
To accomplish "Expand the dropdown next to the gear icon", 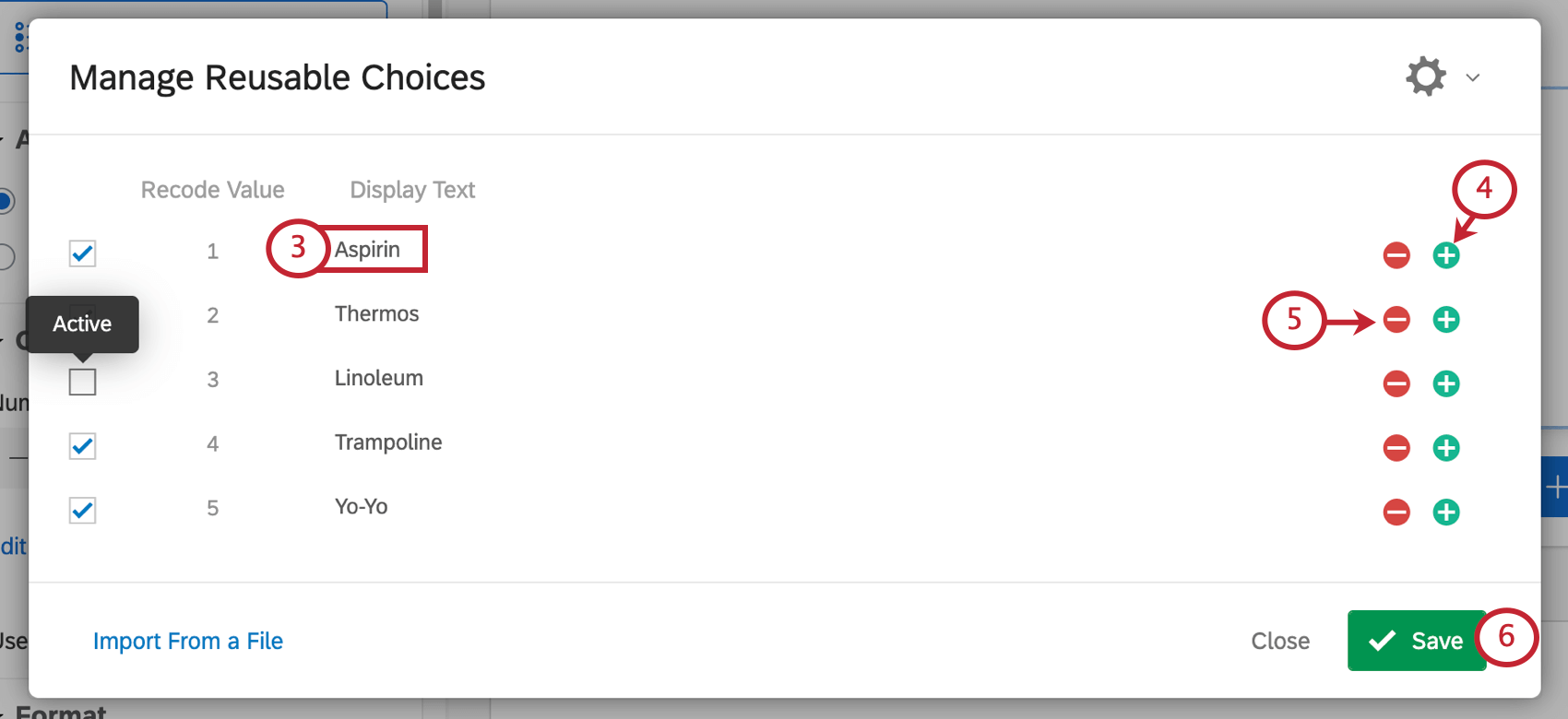I will point(1473,77).
